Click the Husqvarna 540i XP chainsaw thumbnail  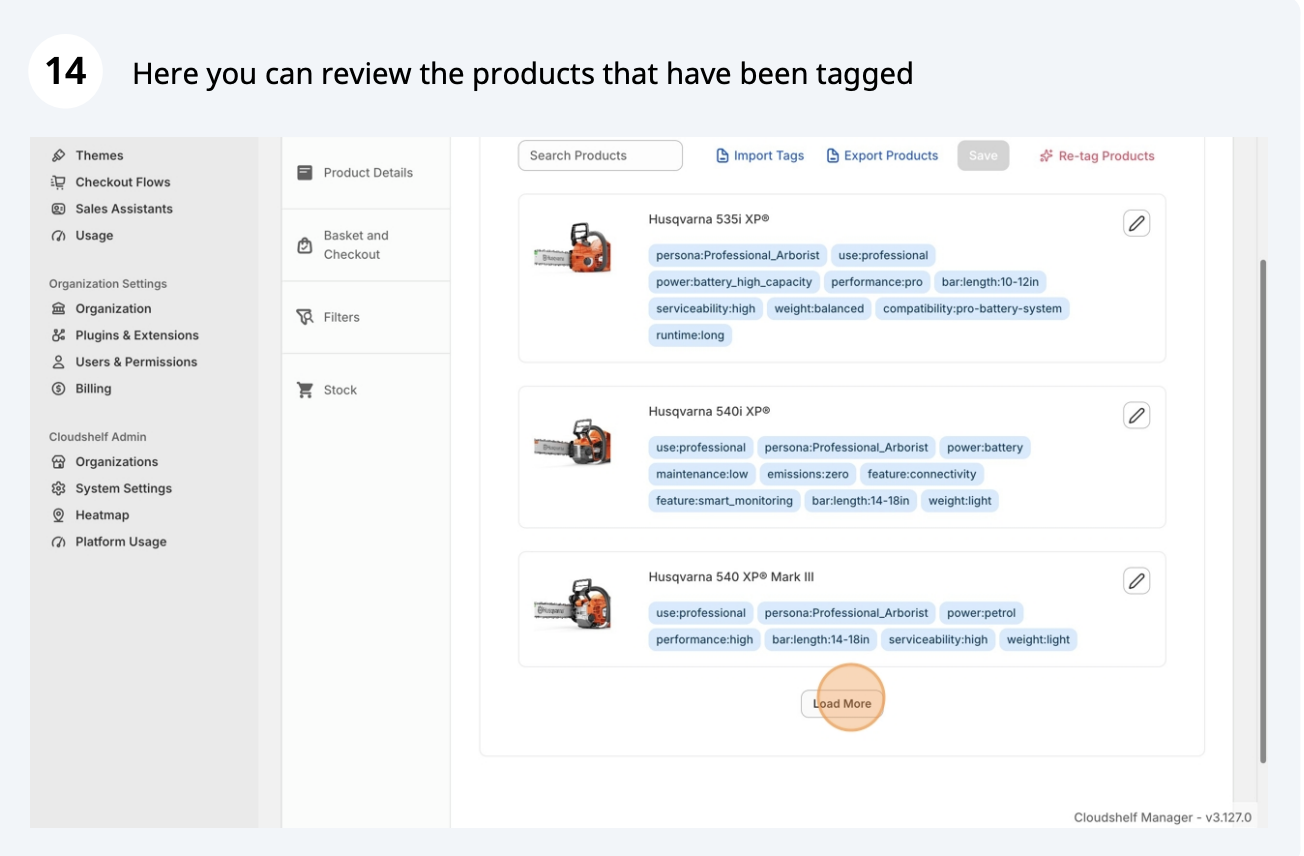point(573,441)
